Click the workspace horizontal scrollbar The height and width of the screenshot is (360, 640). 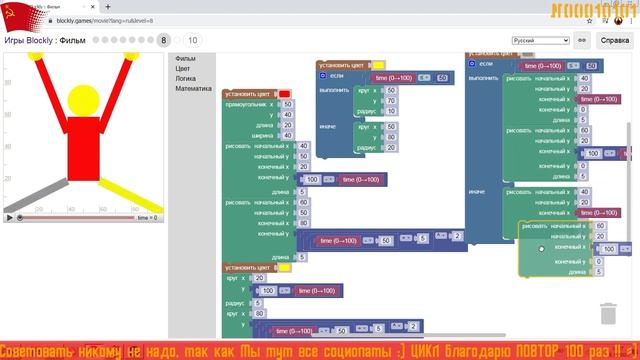tap(408, 336)
